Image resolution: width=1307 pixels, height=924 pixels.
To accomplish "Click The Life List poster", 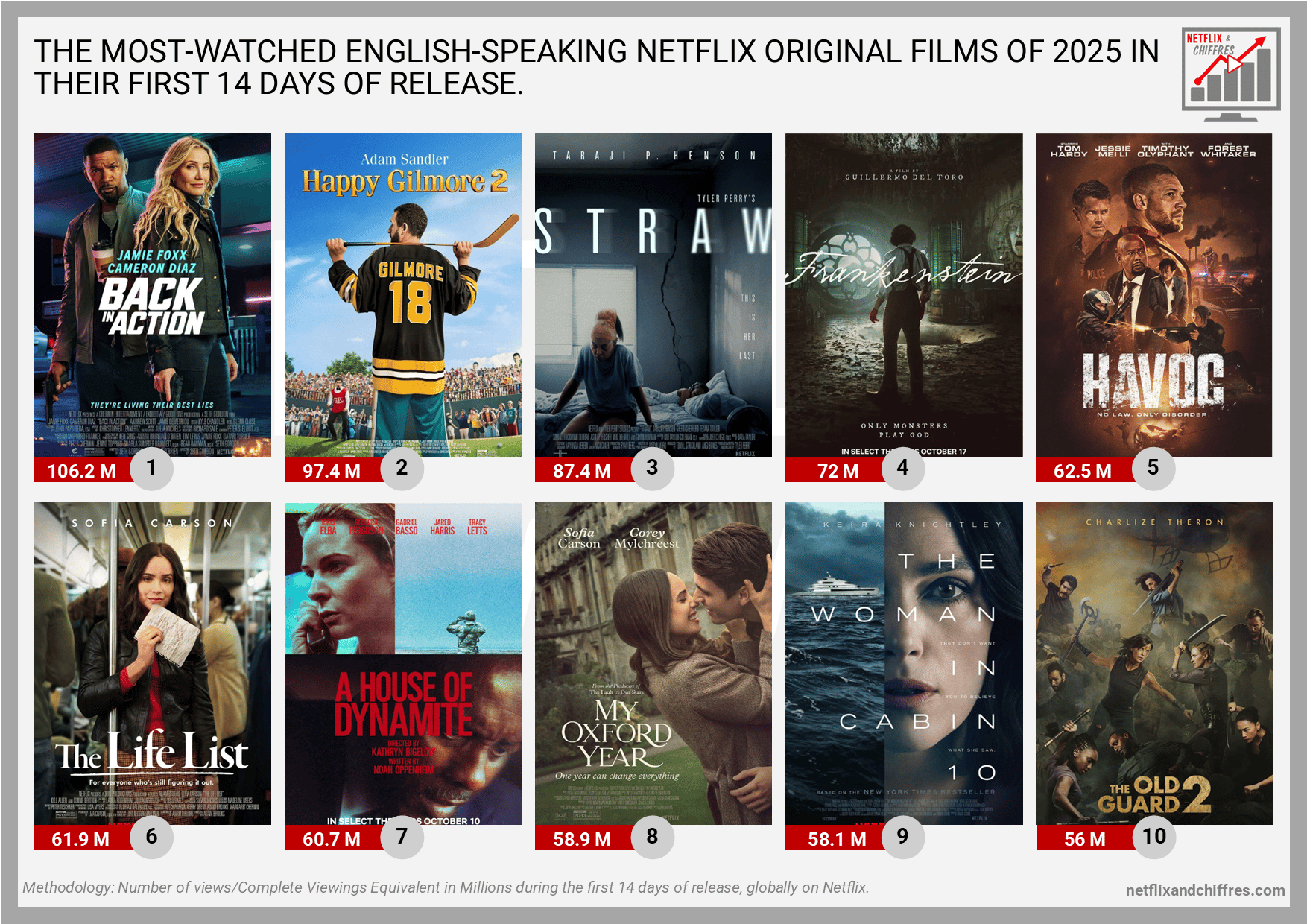I will click(x=152, y=663).
